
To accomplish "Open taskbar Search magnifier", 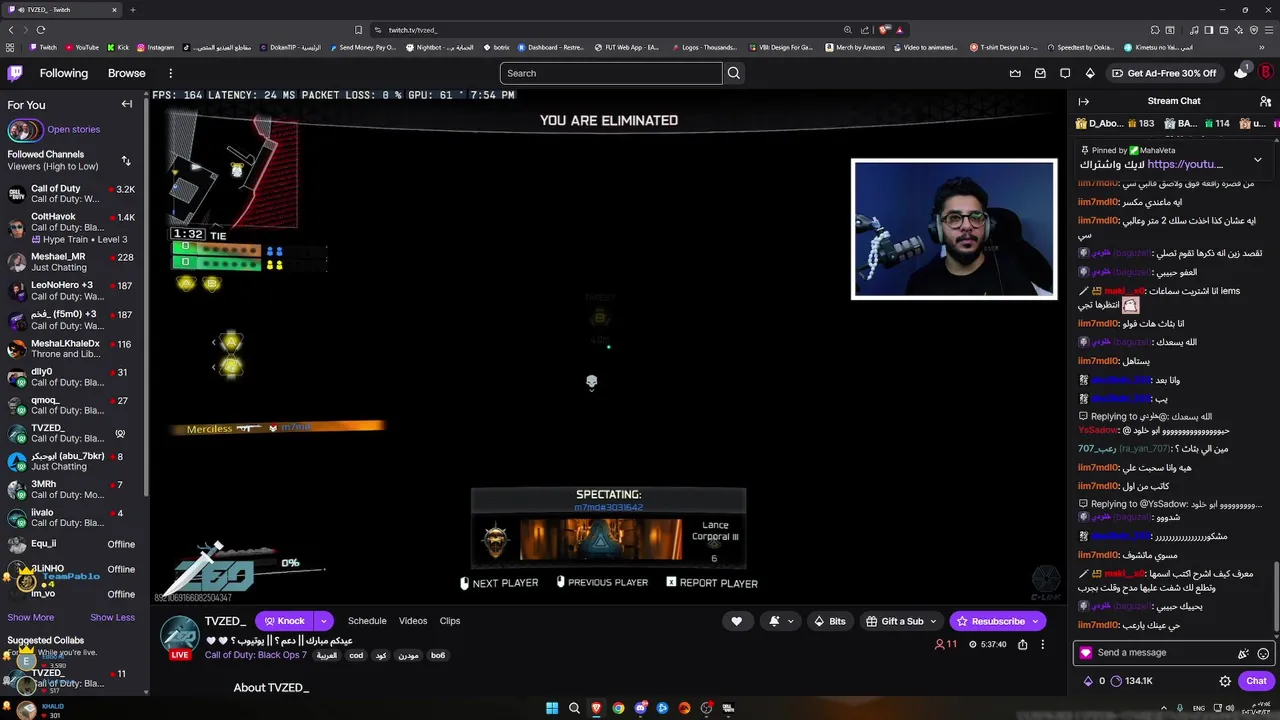I will (574, 708).
